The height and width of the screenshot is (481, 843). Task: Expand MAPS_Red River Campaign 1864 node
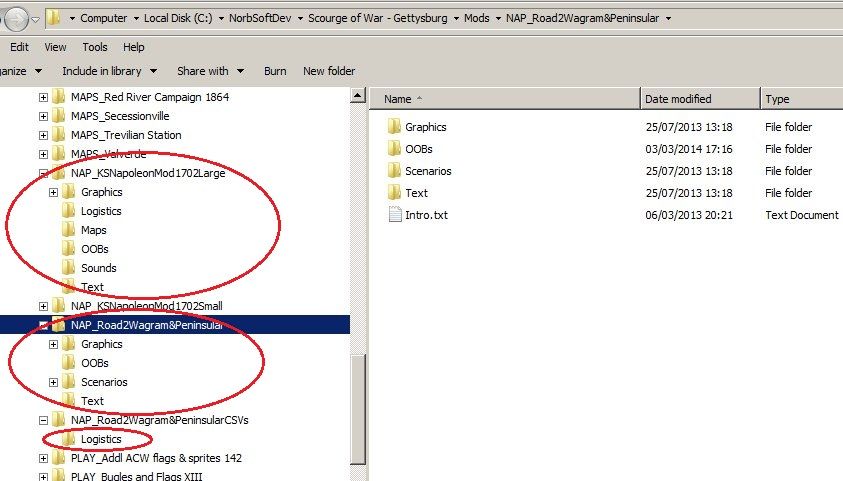(x=44, y=97)
